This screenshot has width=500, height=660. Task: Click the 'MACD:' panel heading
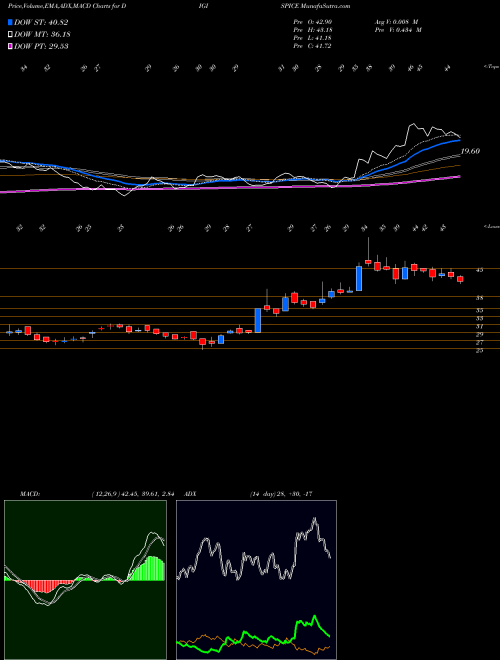[x=29, y=494]
